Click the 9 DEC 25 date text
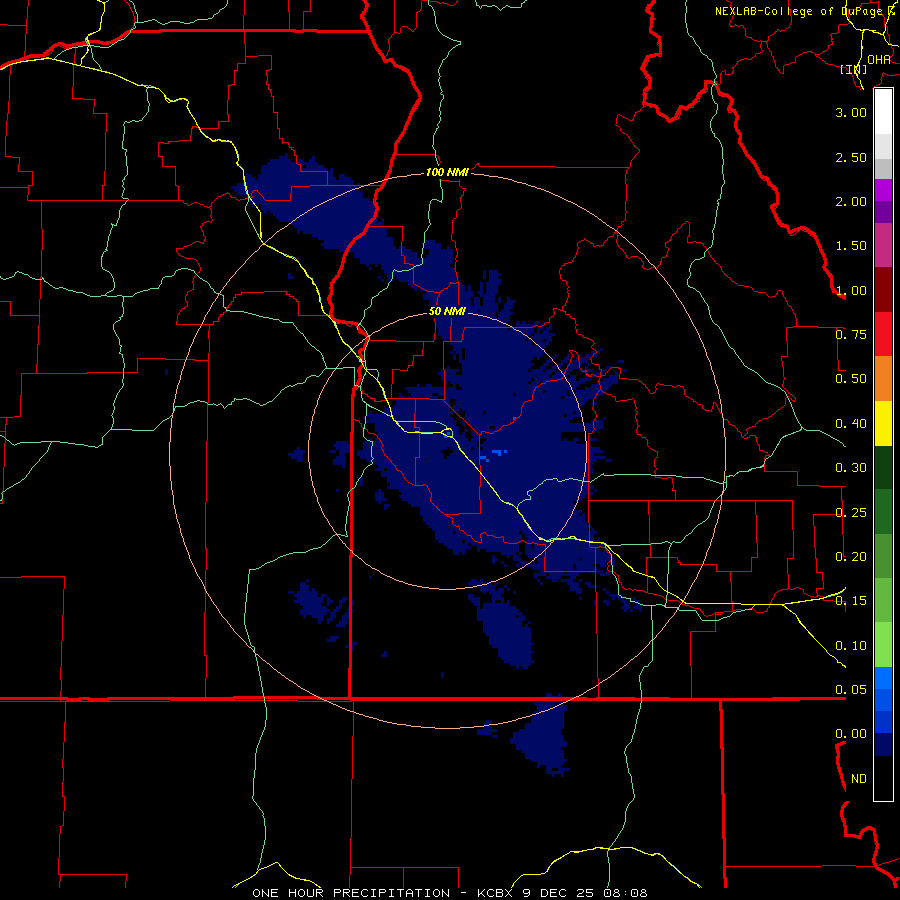Viewport: 900px width, 900px height. coord(558,893)
